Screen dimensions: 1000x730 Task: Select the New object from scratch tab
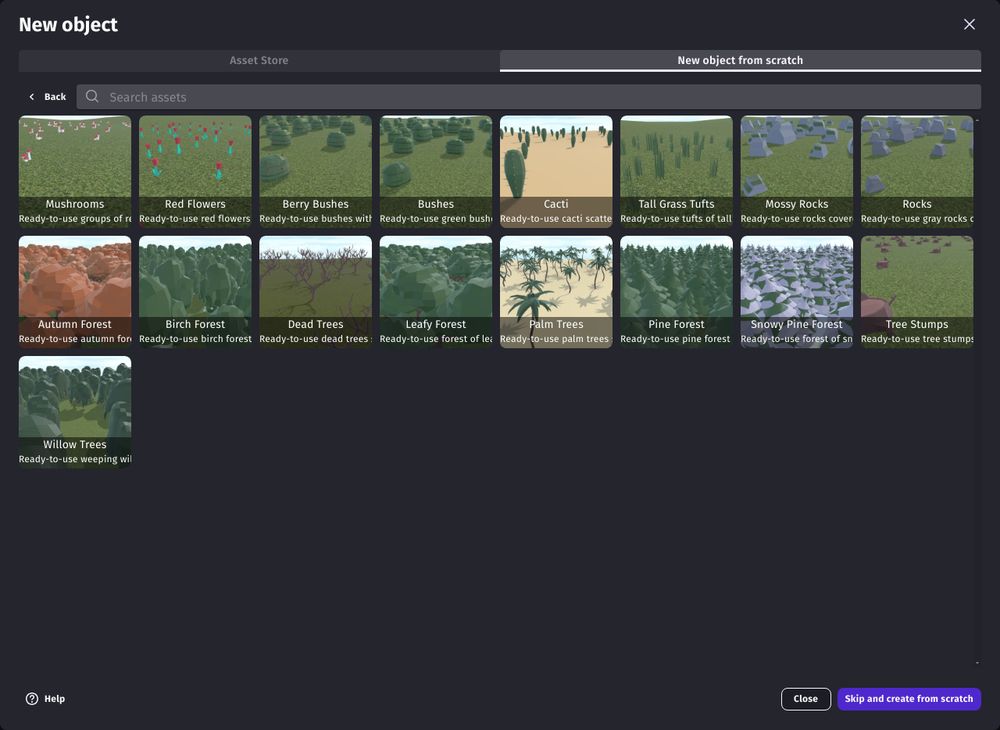pyautogui.click(x=740, y=61)
